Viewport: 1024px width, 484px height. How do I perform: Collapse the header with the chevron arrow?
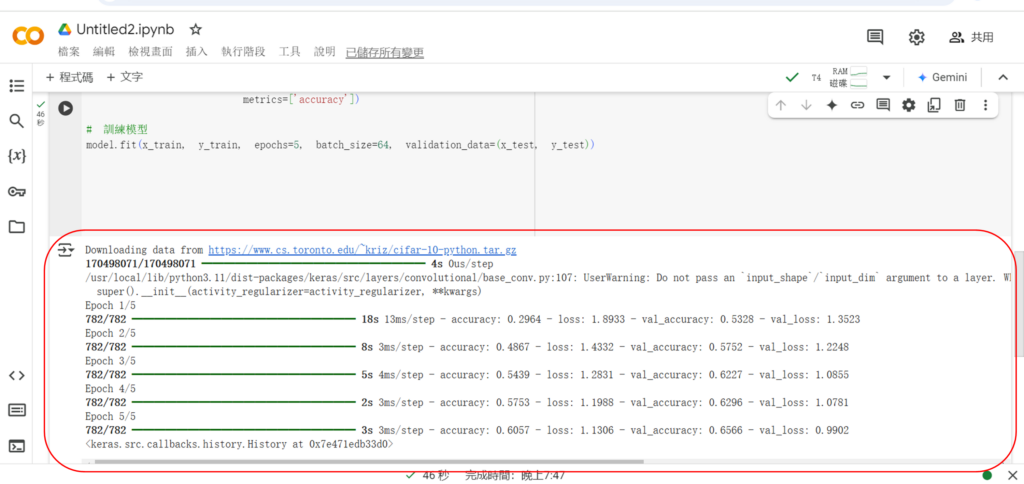(1001, 77)
